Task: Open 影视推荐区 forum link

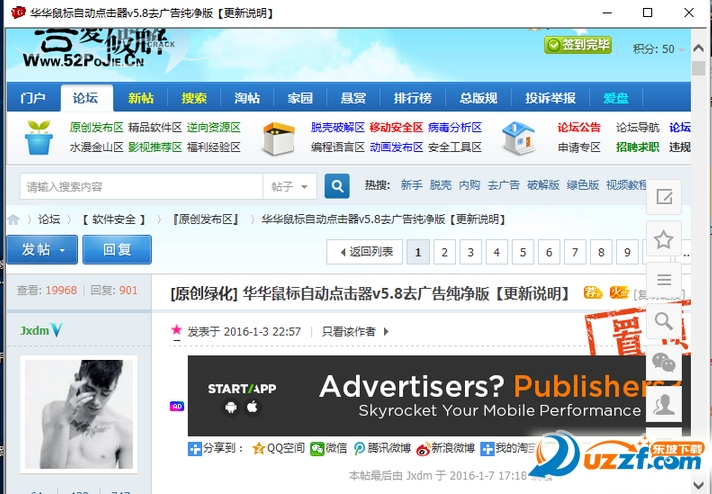Action: click(x=155, y=147)
